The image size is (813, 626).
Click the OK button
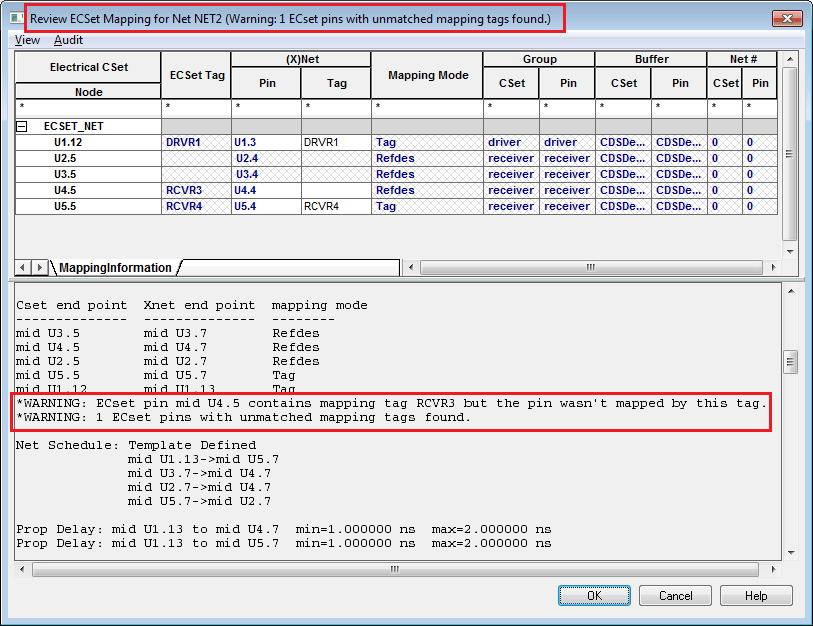click(x=594, y=595)
